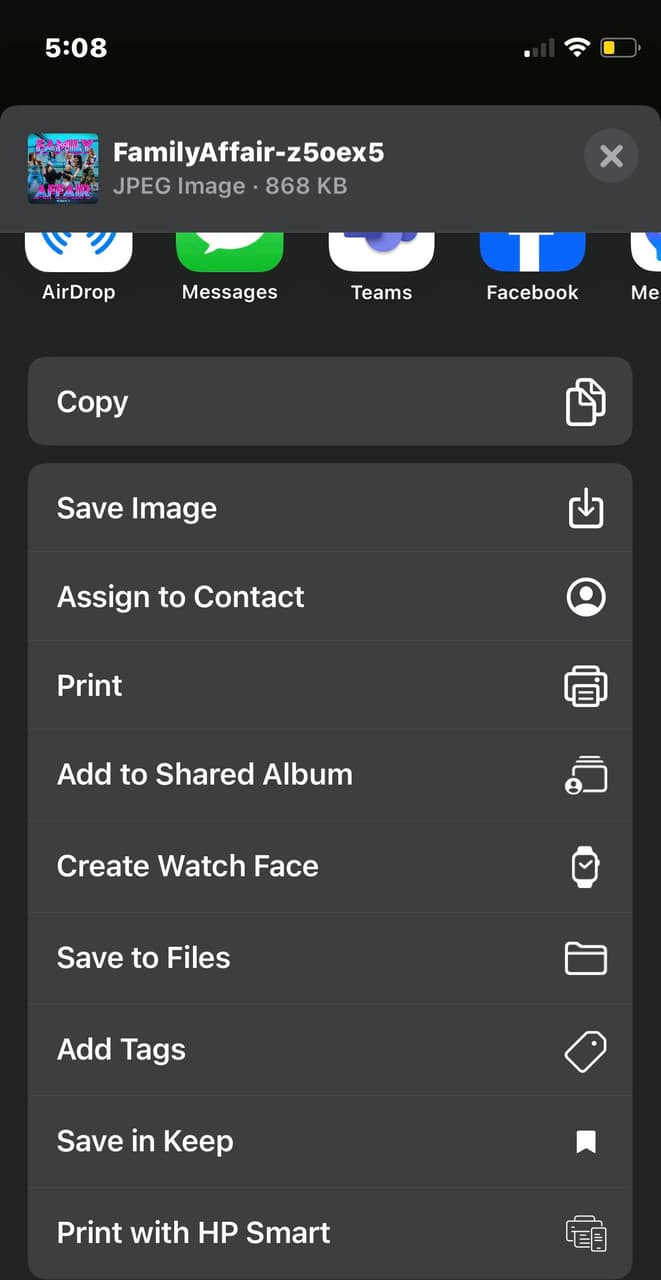Image resolution: width=661 pixels, height=1280 pixels.
Task: Share to Facebook app icon
Action: [x=532, y=252]
